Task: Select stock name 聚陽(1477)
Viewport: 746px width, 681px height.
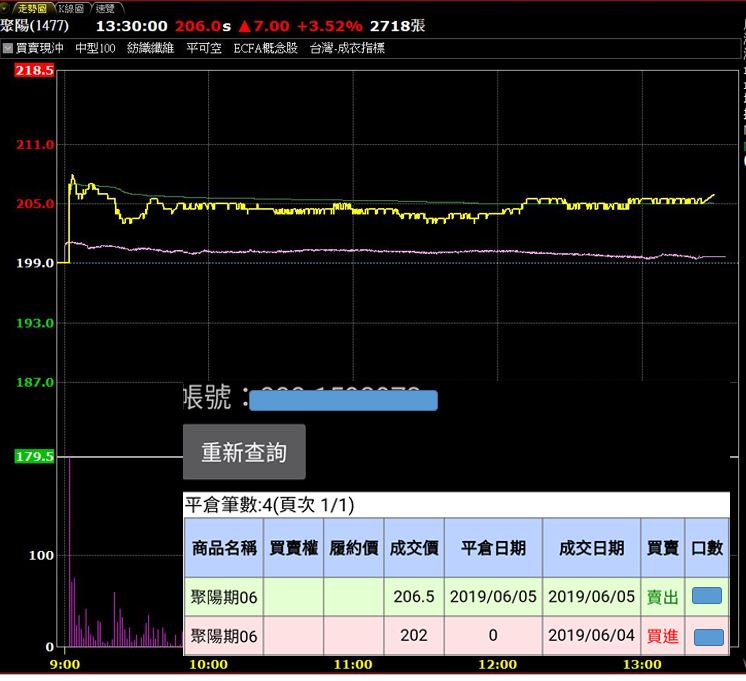Action: [34, 26]
